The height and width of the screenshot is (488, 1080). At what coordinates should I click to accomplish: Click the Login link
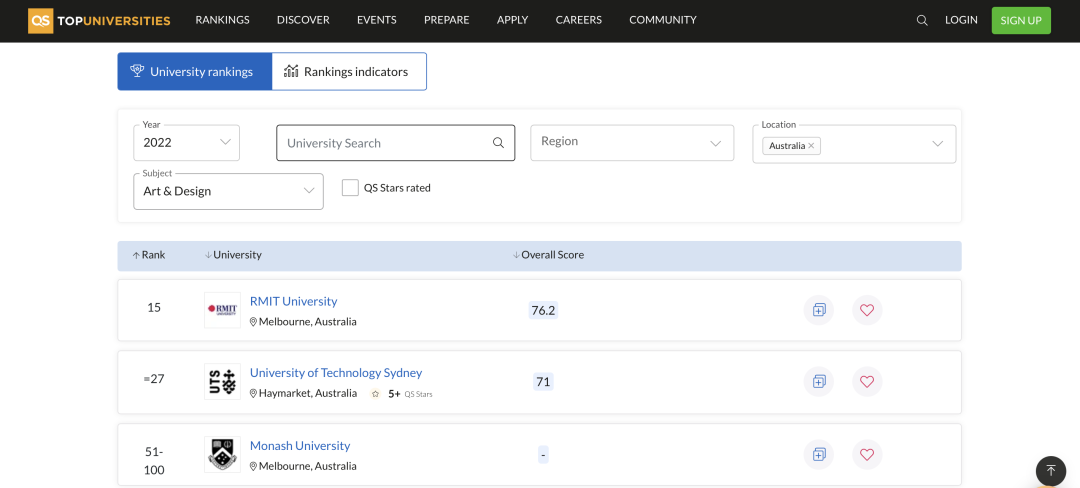[x=961, y=20]
